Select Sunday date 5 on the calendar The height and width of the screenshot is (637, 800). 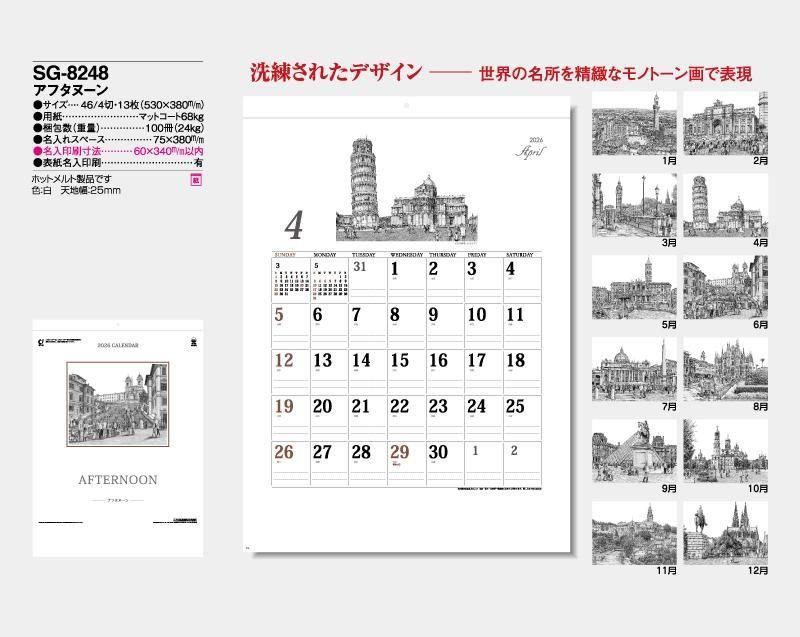pyautogui.click(x=291, y=325)
